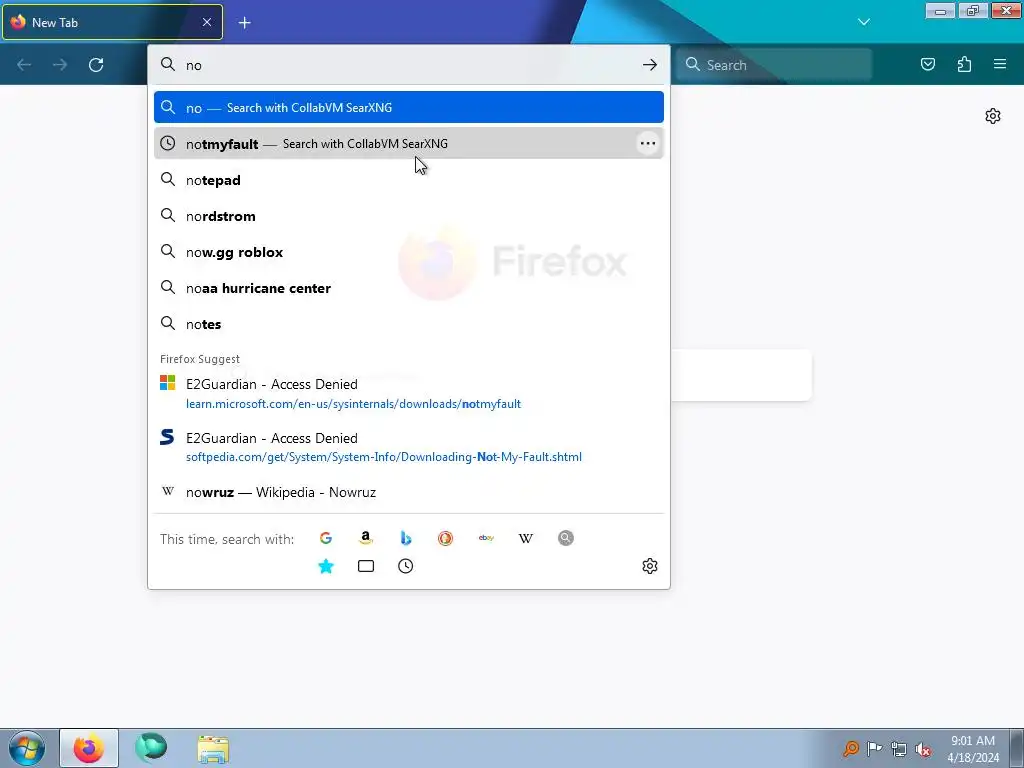Open the clock showing 9:01 AM

click(972, 749)
